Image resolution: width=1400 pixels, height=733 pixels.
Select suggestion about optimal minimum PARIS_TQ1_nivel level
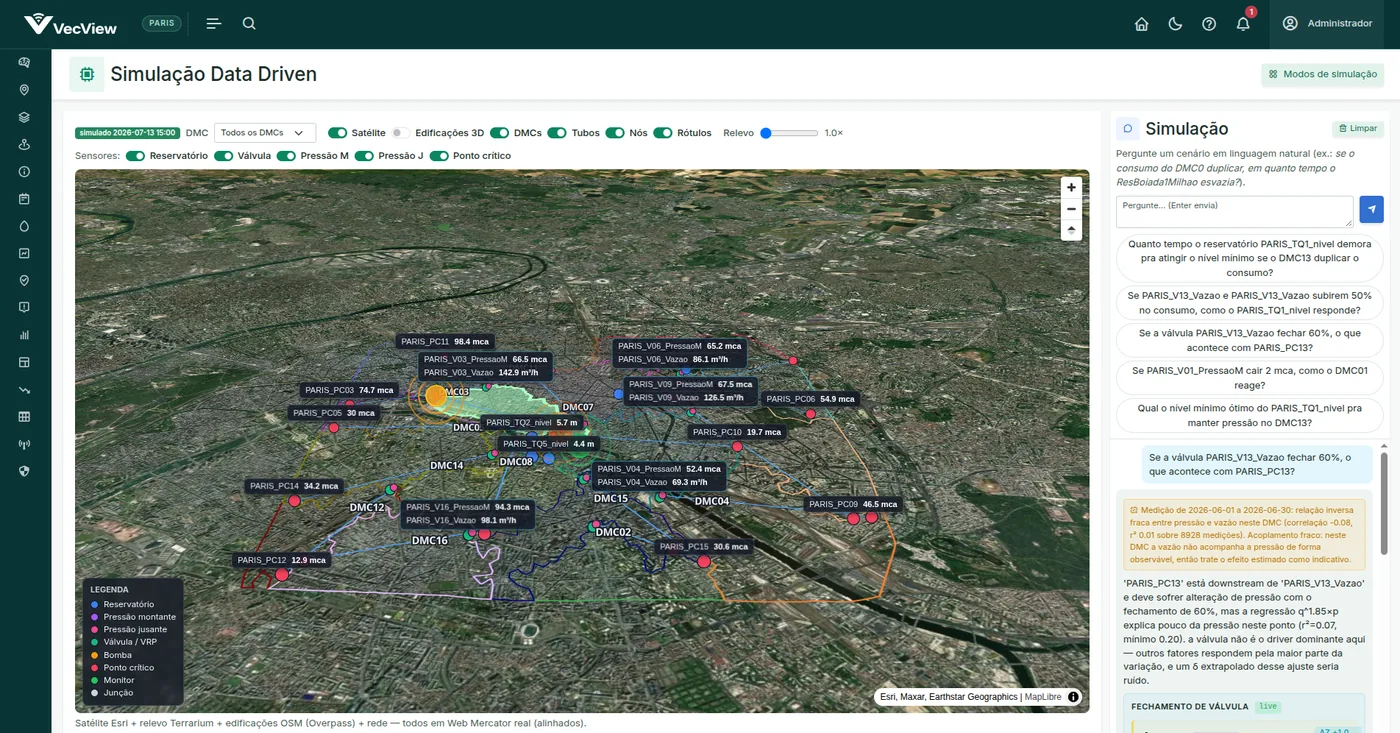pyautogui.click(x=1250, y=415)
